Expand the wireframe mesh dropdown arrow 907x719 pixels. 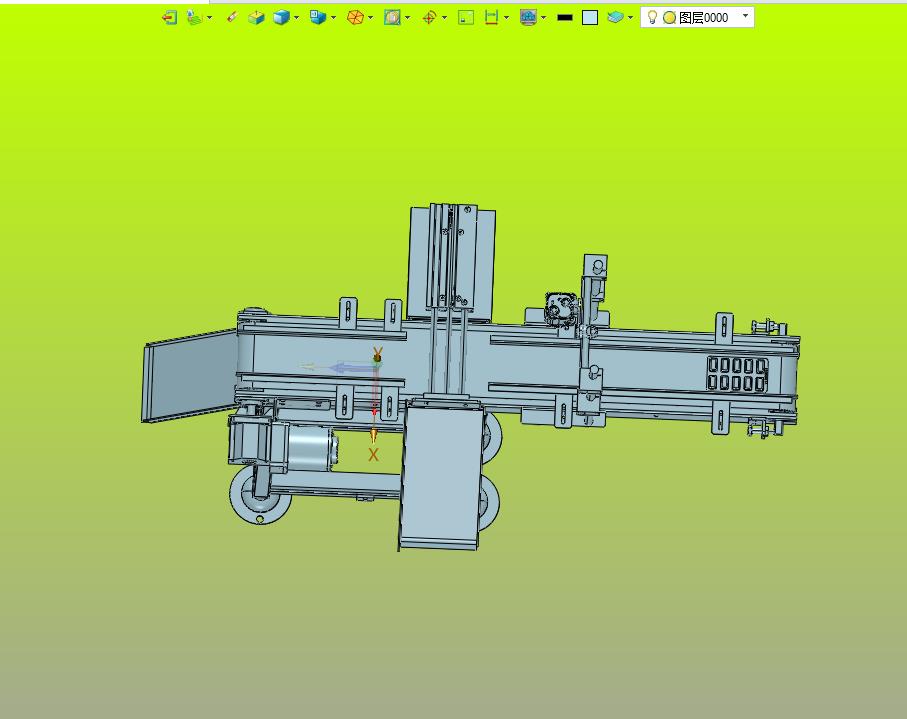click(x=371, y=18)
